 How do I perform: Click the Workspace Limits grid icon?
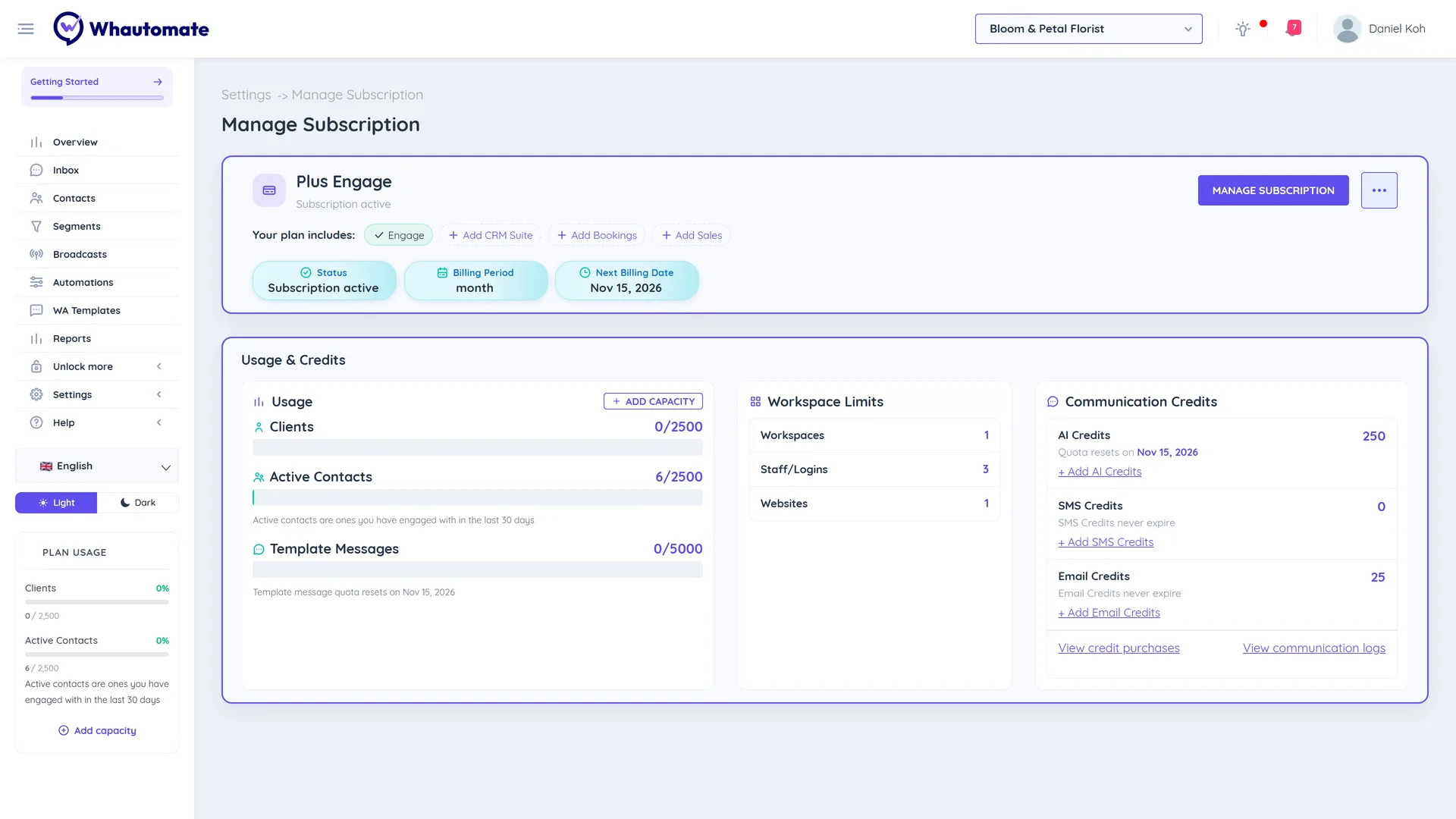[x=755, y=402]
